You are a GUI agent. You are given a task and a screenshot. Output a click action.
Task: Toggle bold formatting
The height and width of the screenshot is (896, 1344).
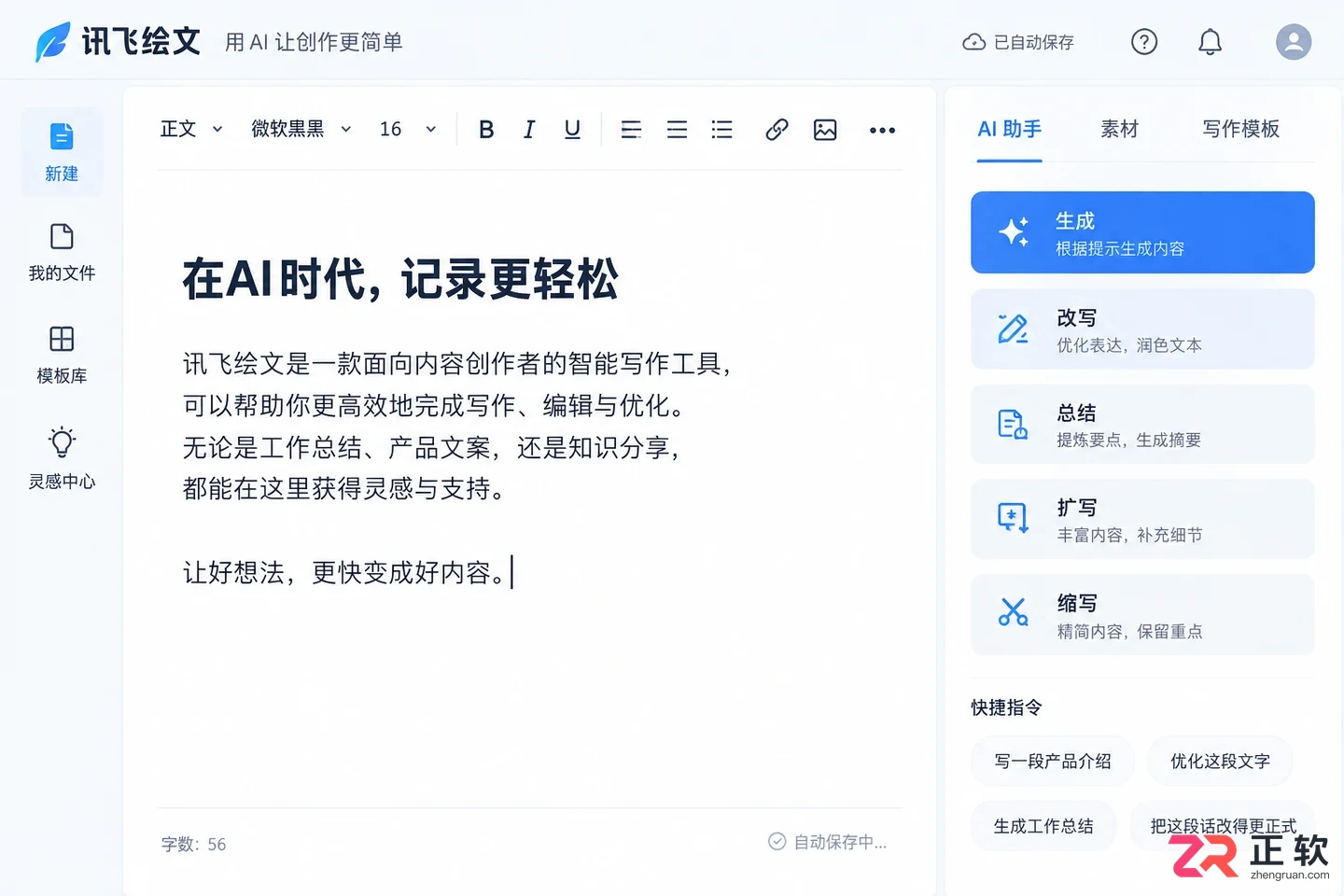pos(486,130)
